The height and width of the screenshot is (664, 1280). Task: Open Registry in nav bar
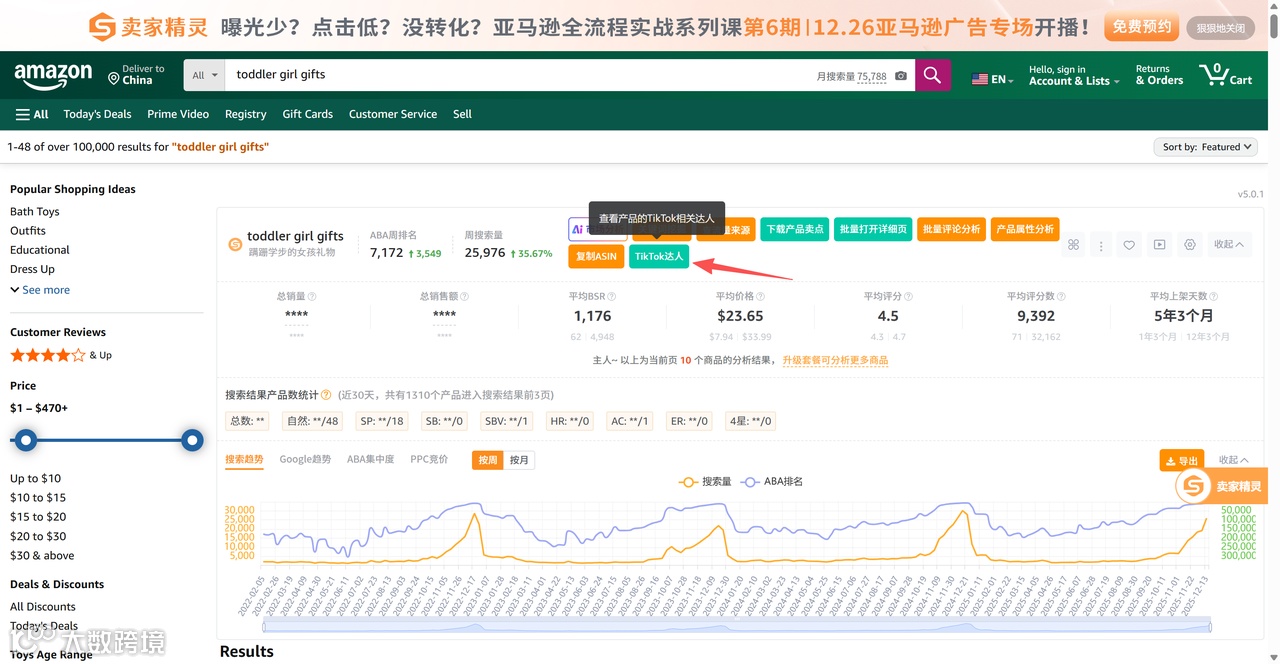(x=245, y=114)
